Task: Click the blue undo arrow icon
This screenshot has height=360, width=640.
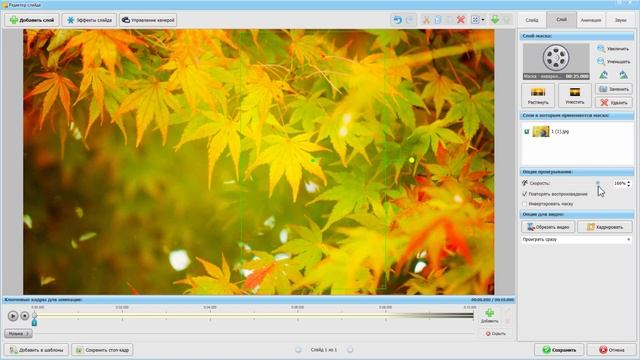Action: click(x=397, y=20)
